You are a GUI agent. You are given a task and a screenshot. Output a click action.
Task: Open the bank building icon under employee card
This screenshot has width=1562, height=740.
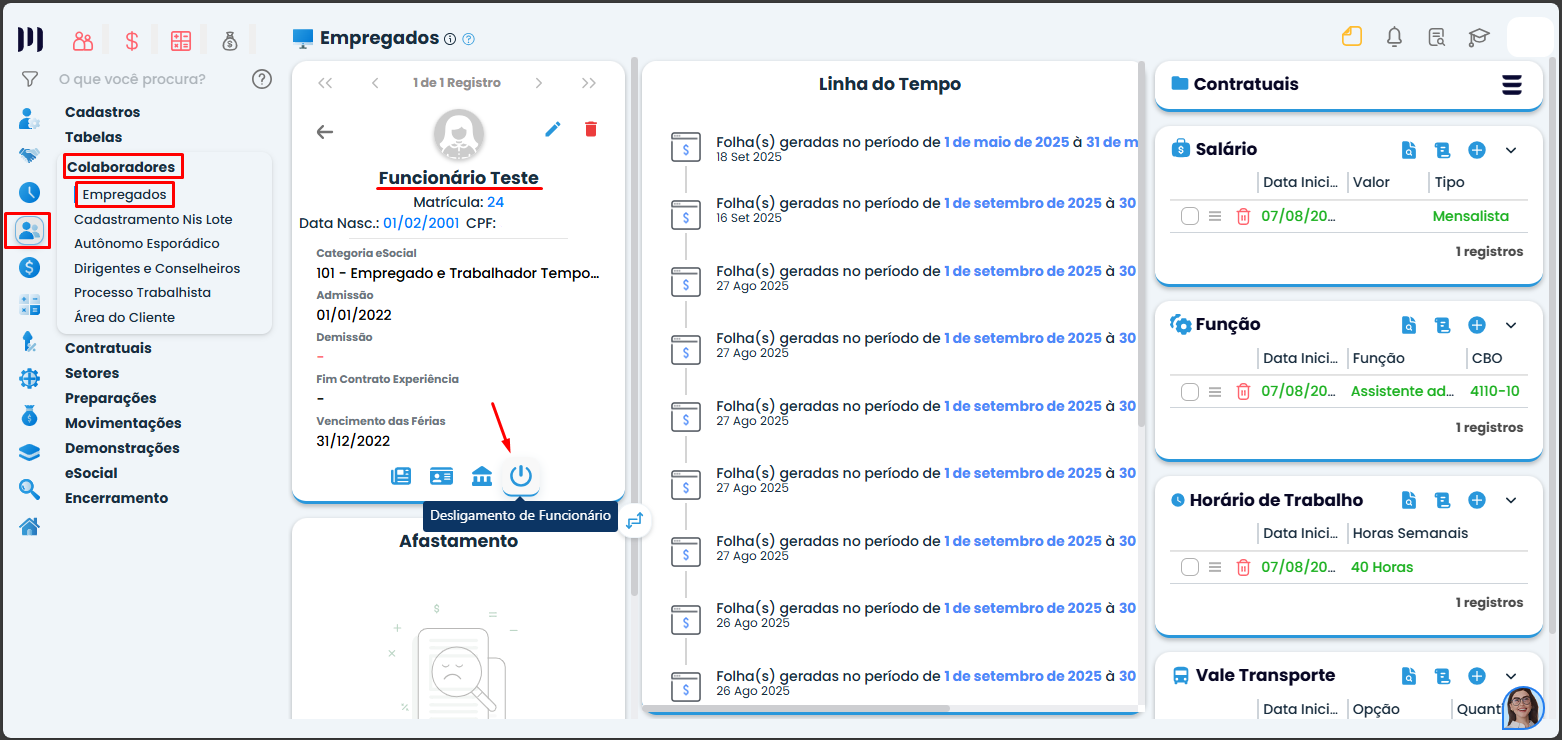[x=481, y=476]
